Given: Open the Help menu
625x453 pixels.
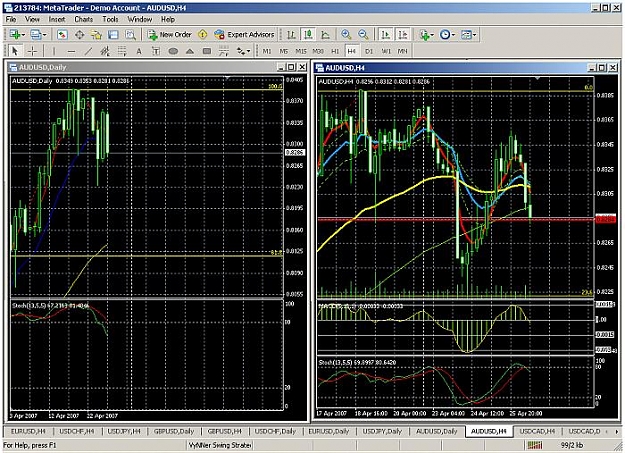Looking at the screenshot, I should point(167,19).
